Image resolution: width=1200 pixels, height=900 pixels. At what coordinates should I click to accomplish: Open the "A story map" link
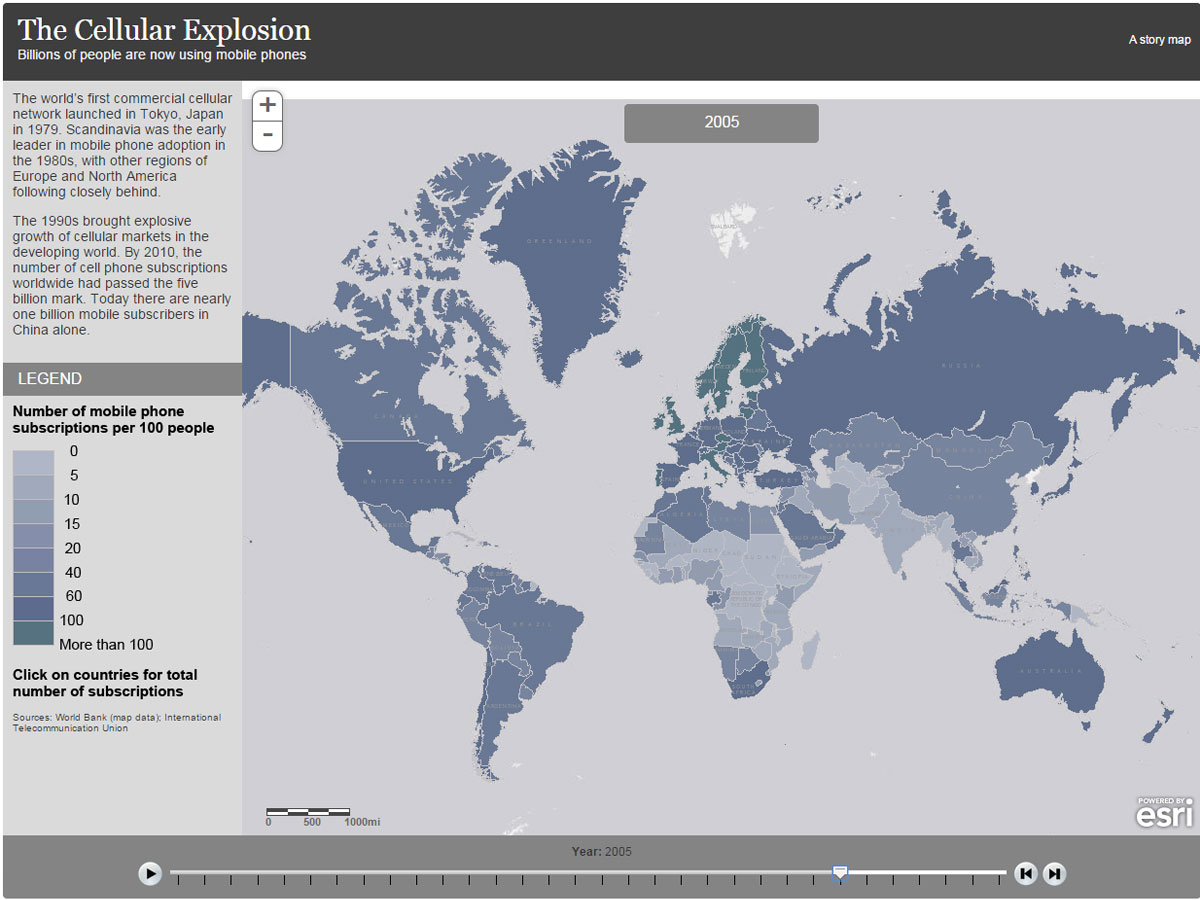(x=1159, y=40)
